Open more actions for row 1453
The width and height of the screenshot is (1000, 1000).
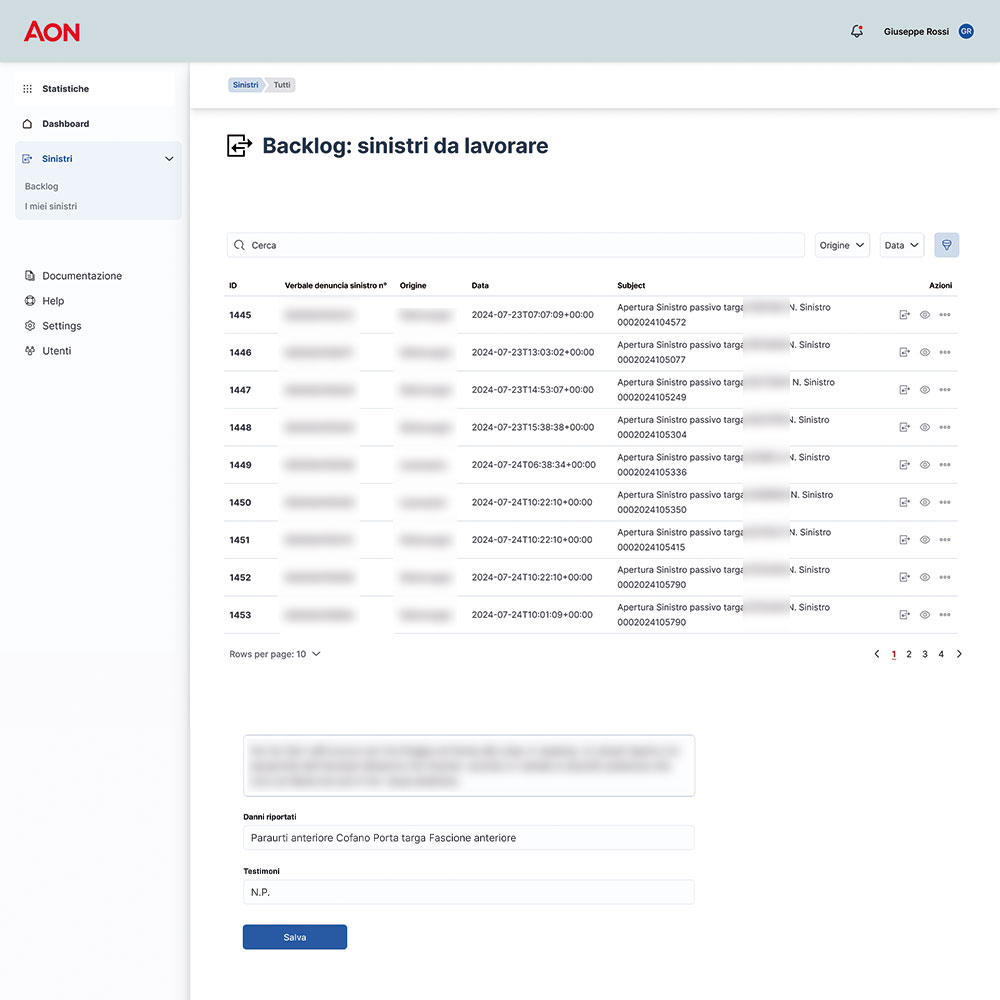945,615
